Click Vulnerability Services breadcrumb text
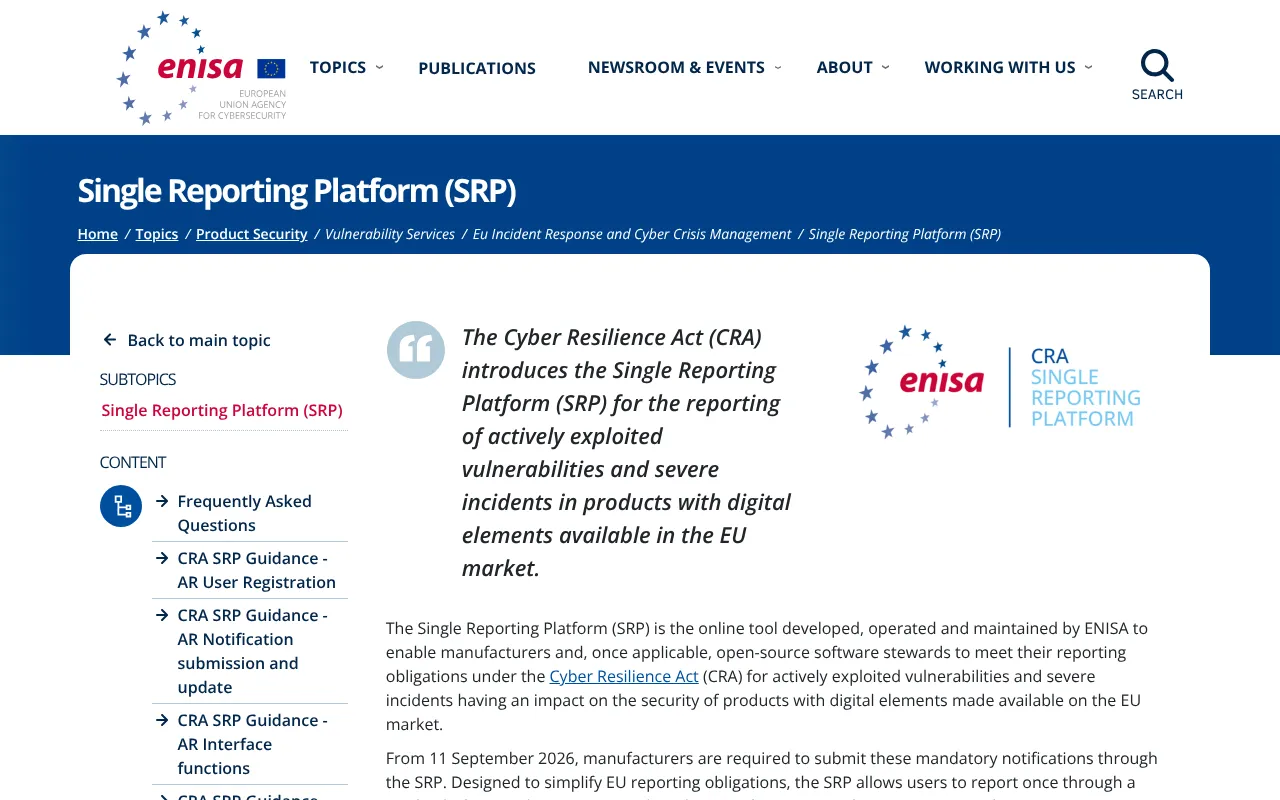1280x800 pixels. (x=390, y=234)
